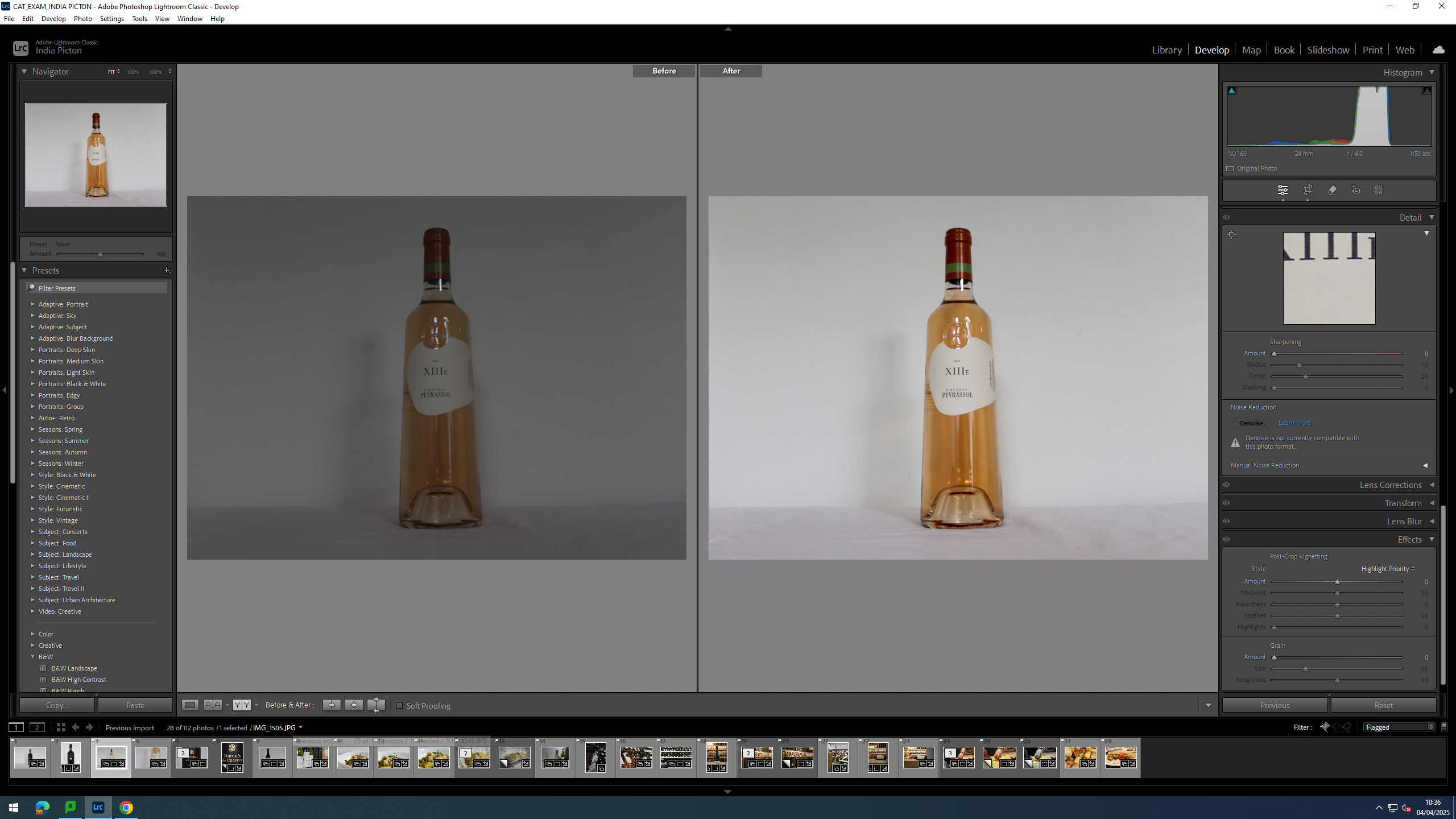Expand Adaptive: Portrait preset group
The width and height of the screenshot is (1456, 819).
[32, 304]
